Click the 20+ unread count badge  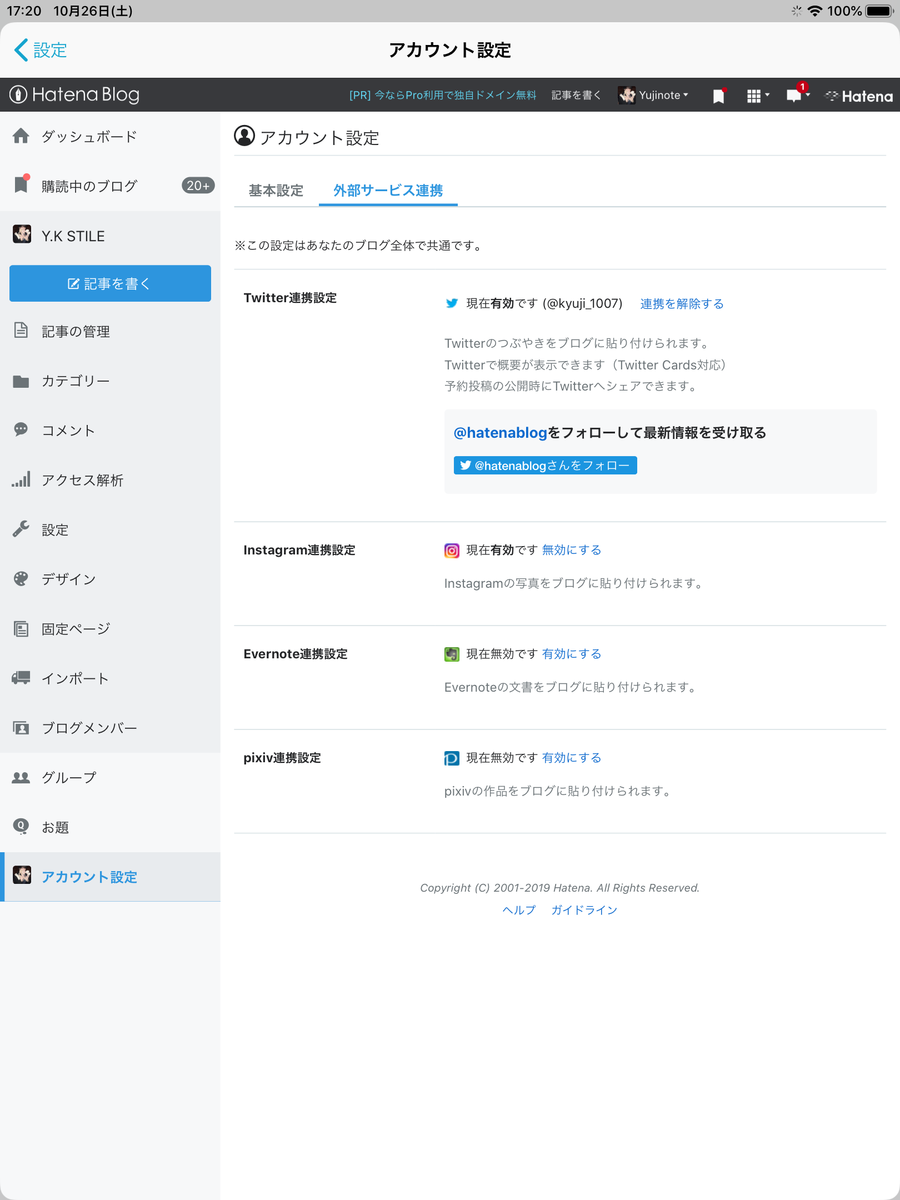198,186
